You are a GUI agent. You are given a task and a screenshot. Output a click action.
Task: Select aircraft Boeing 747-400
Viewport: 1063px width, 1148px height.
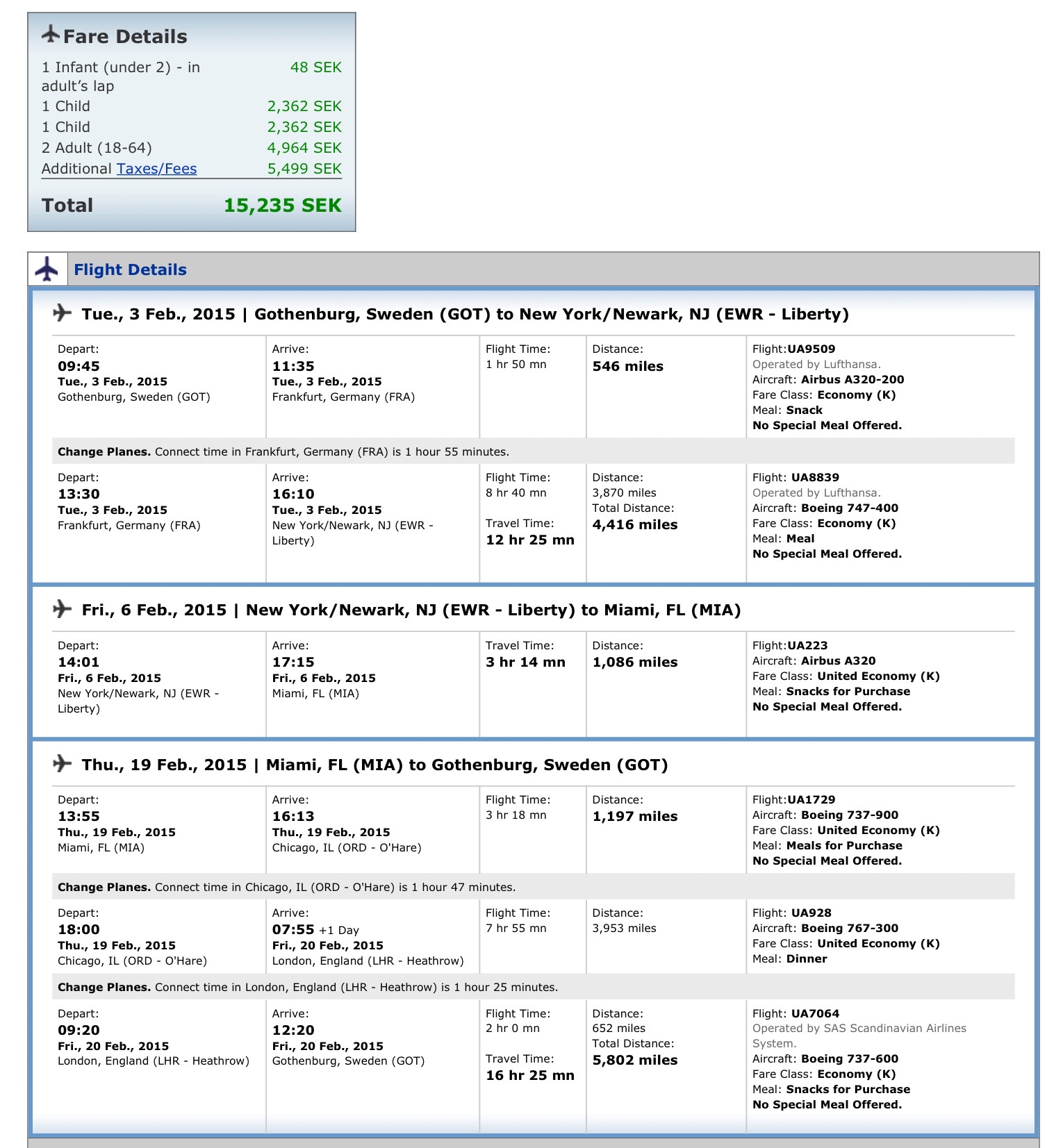coord(850,508)
